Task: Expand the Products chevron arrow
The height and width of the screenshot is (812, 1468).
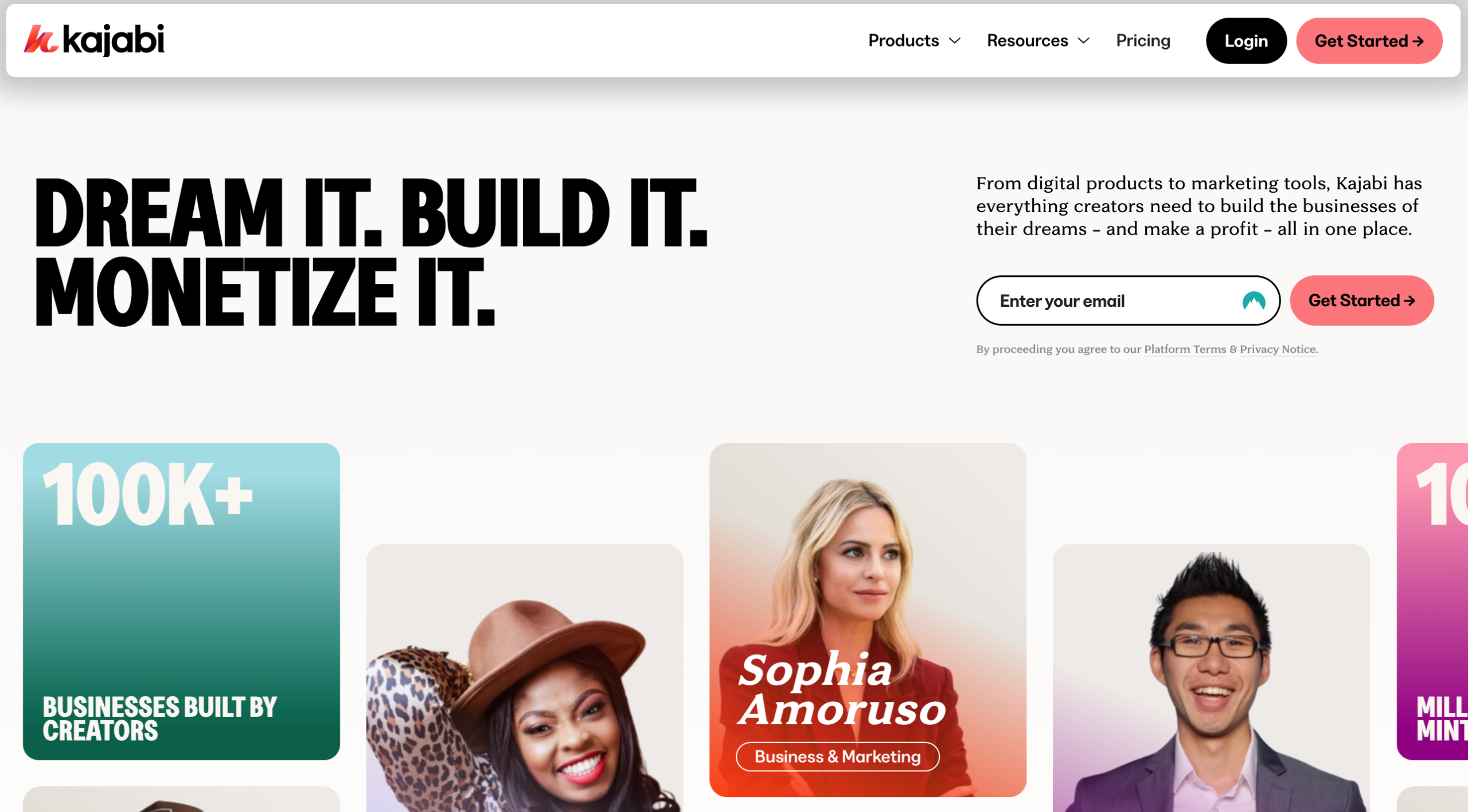Action: click(955, 41)
